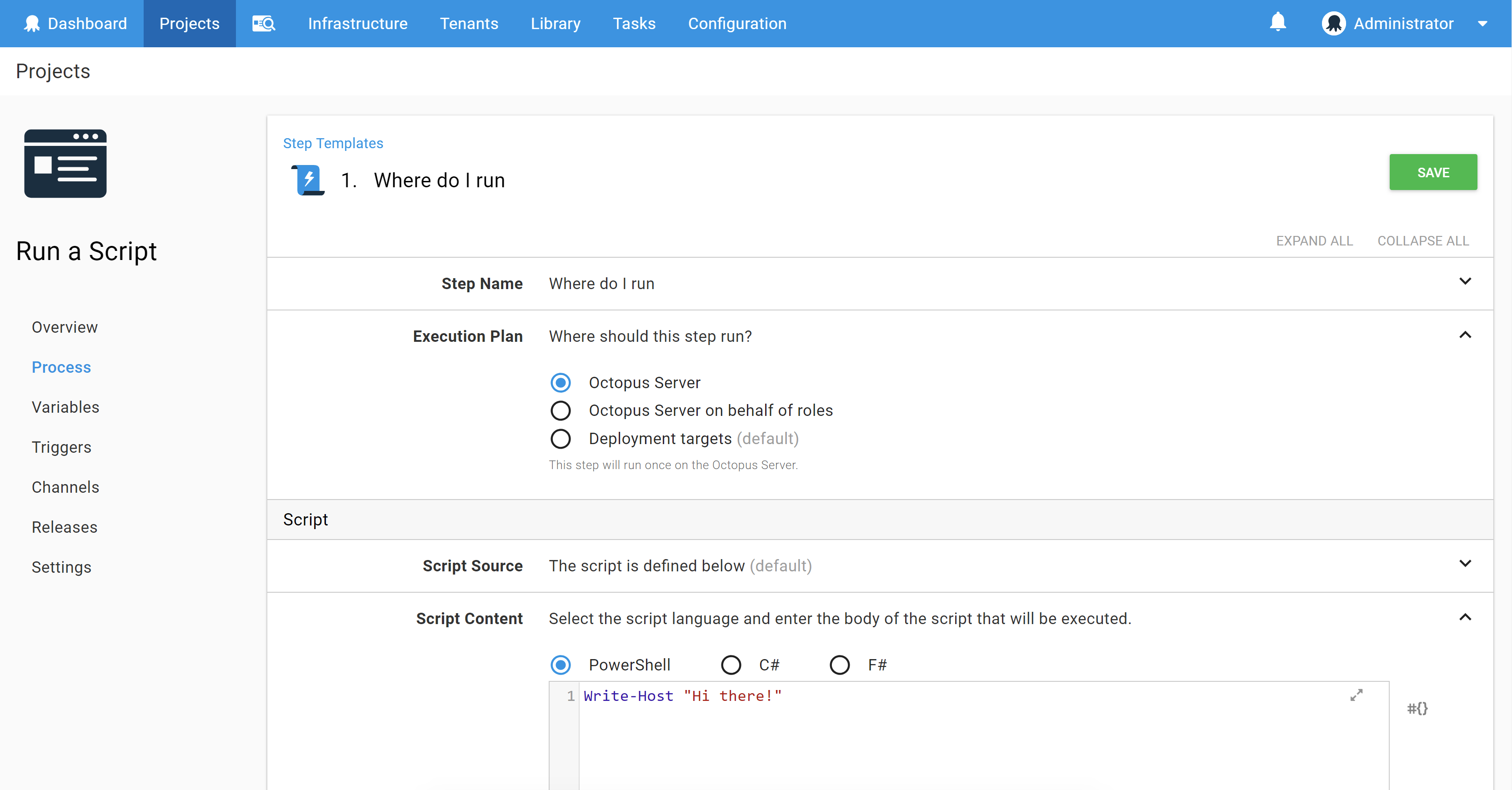
Task: Open the Step Templates link
Action: (333, 143)
